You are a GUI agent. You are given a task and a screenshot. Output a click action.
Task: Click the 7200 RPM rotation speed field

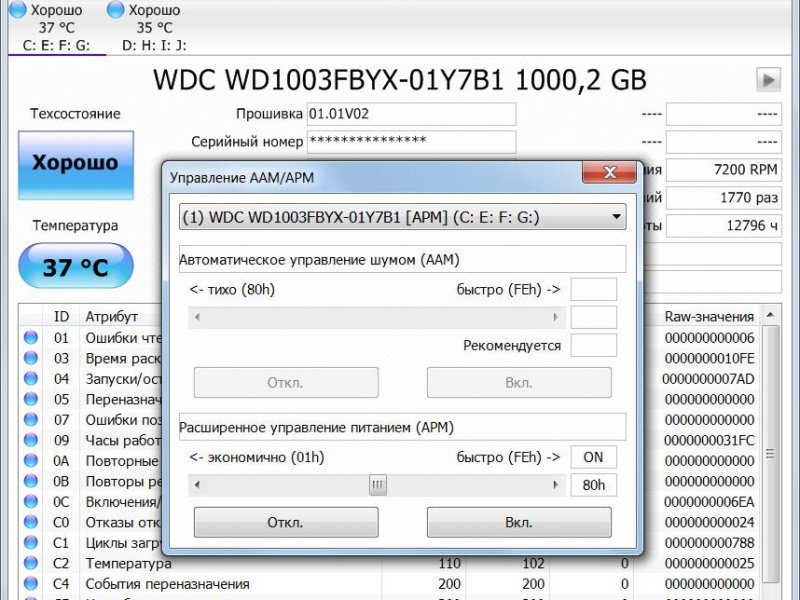[x=723, y=169]
